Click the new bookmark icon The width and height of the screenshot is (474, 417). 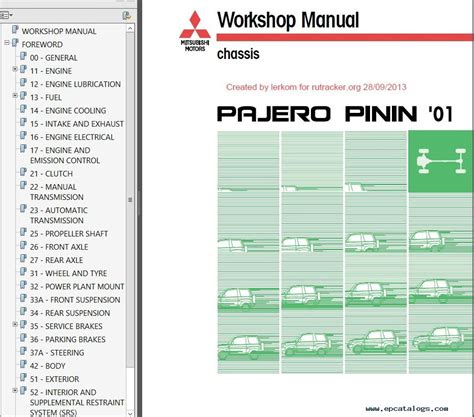(126, 15)
